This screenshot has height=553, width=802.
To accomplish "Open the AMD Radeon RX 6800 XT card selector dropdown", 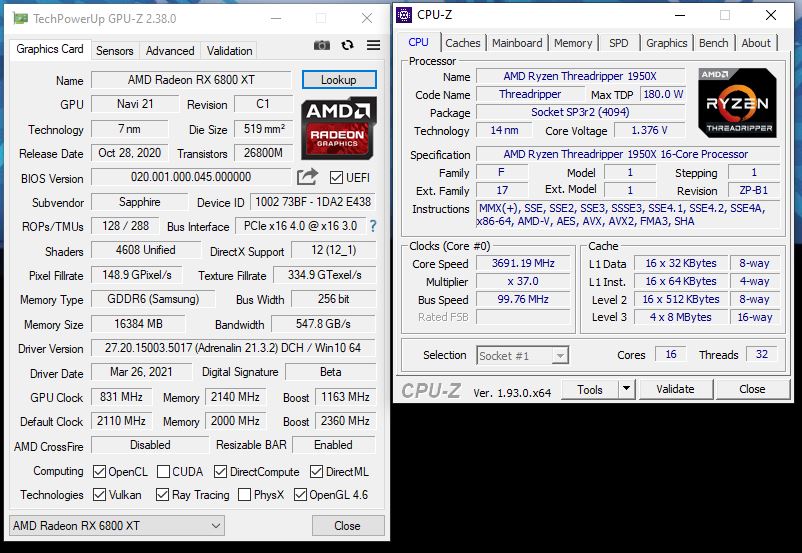I will 117,526.
